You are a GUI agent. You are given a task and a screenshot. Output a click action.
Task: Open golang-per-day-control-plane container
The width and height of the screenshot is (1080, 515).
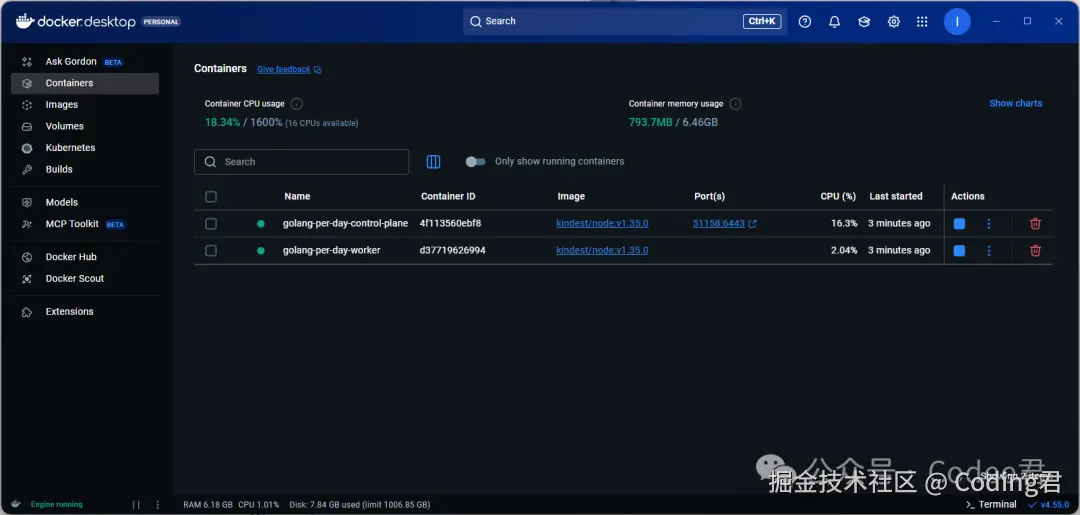coord(345,223)
